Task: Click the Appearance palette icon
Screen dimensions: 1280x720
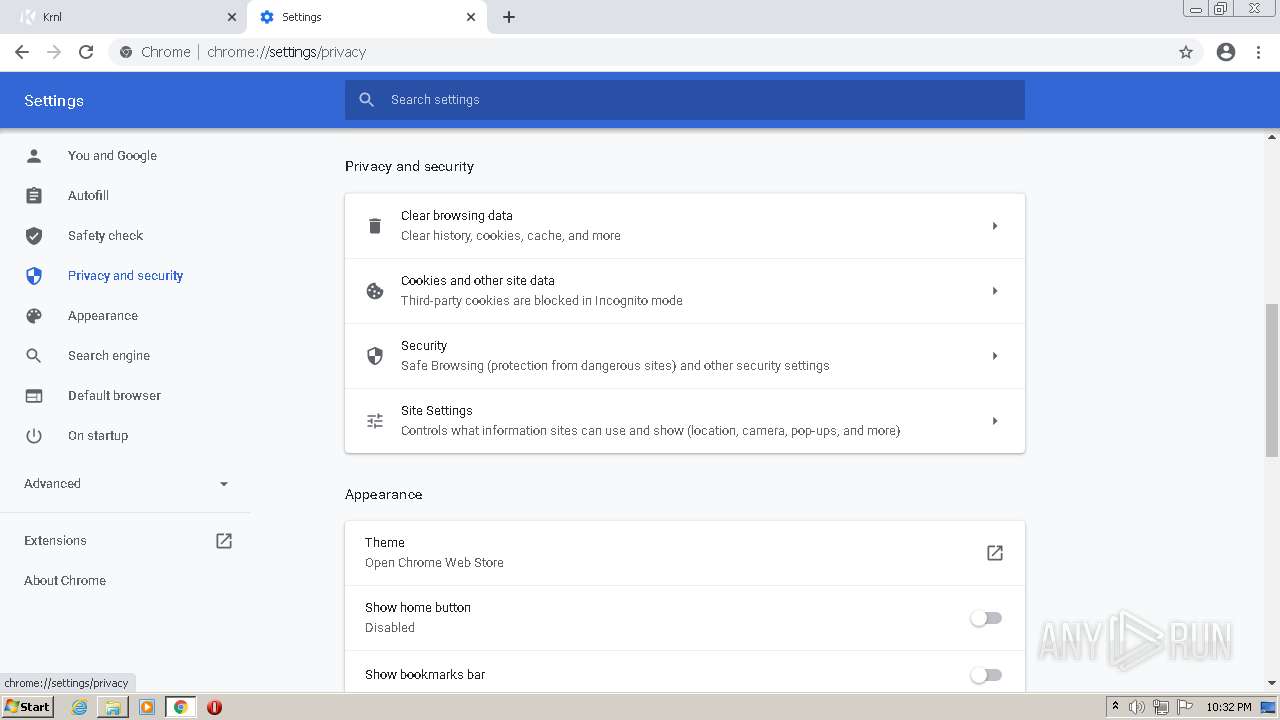Action: [34, 316]
